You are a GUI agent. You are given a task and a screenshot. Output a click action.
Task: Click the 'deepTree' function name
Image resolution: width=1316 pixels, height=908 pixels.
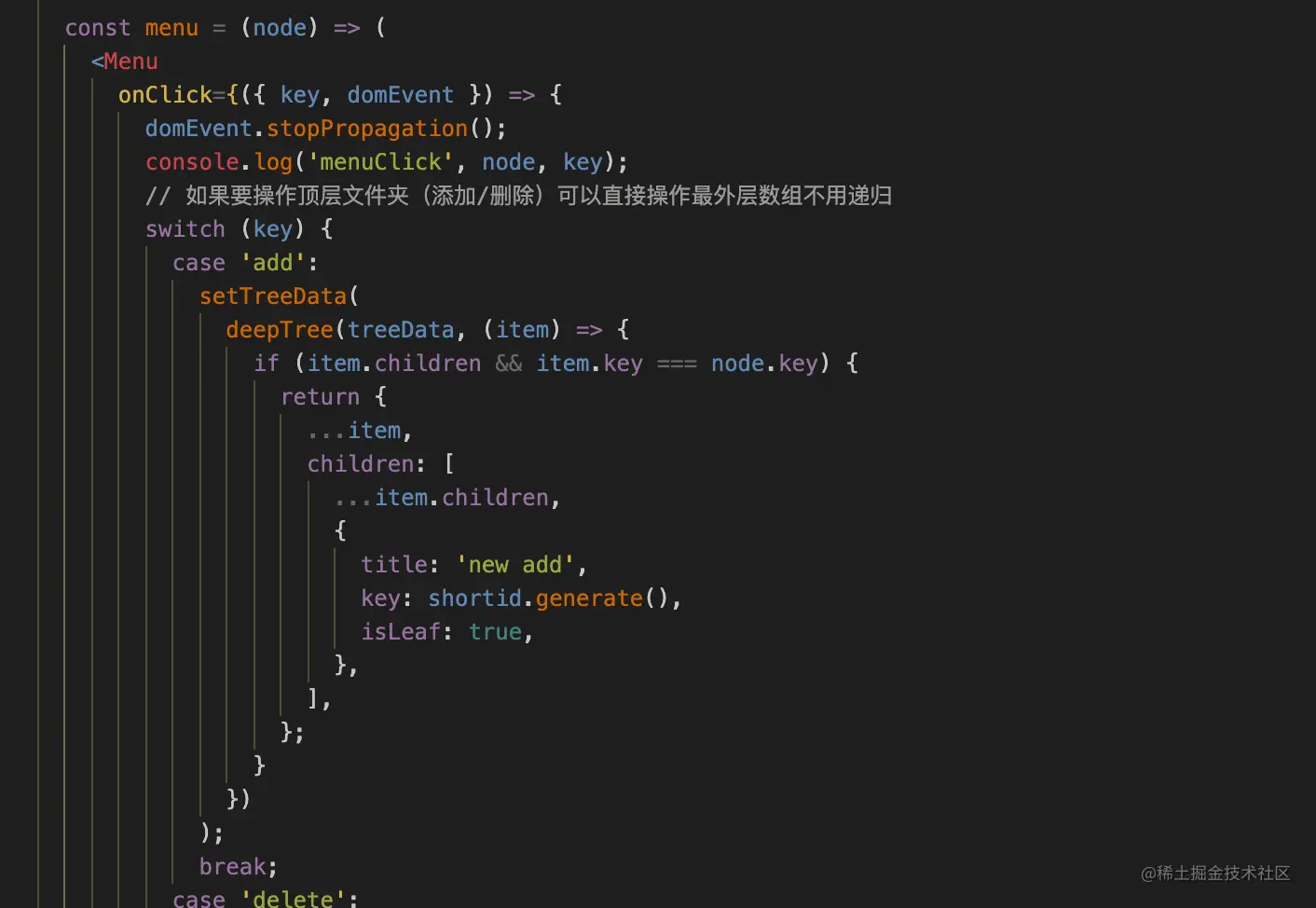[280, 330]
